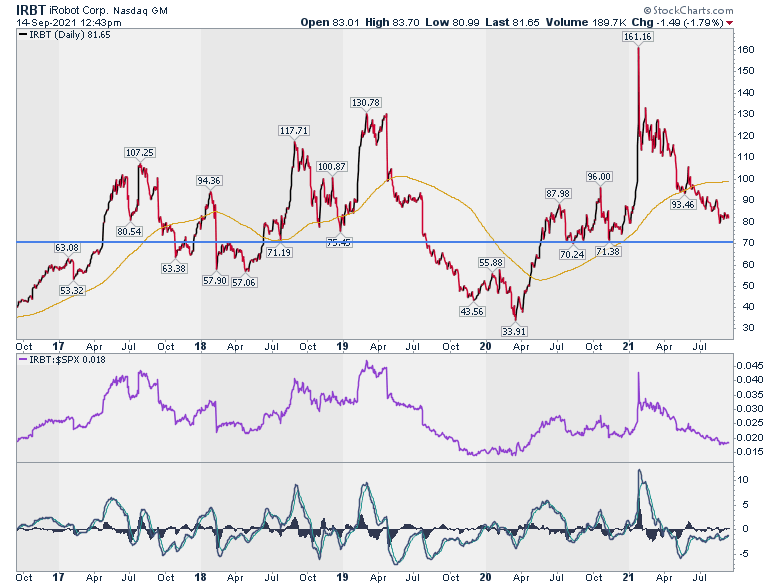
Task: Click the 130.78 peak price label
Action: point(366,102)
